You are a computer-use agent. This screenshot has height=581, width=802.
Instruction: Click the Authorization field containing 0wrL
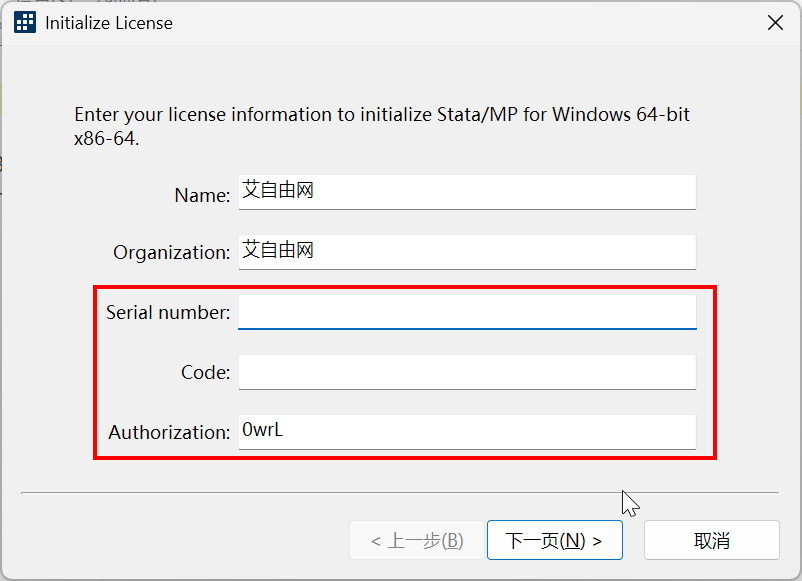click(466, 432)
